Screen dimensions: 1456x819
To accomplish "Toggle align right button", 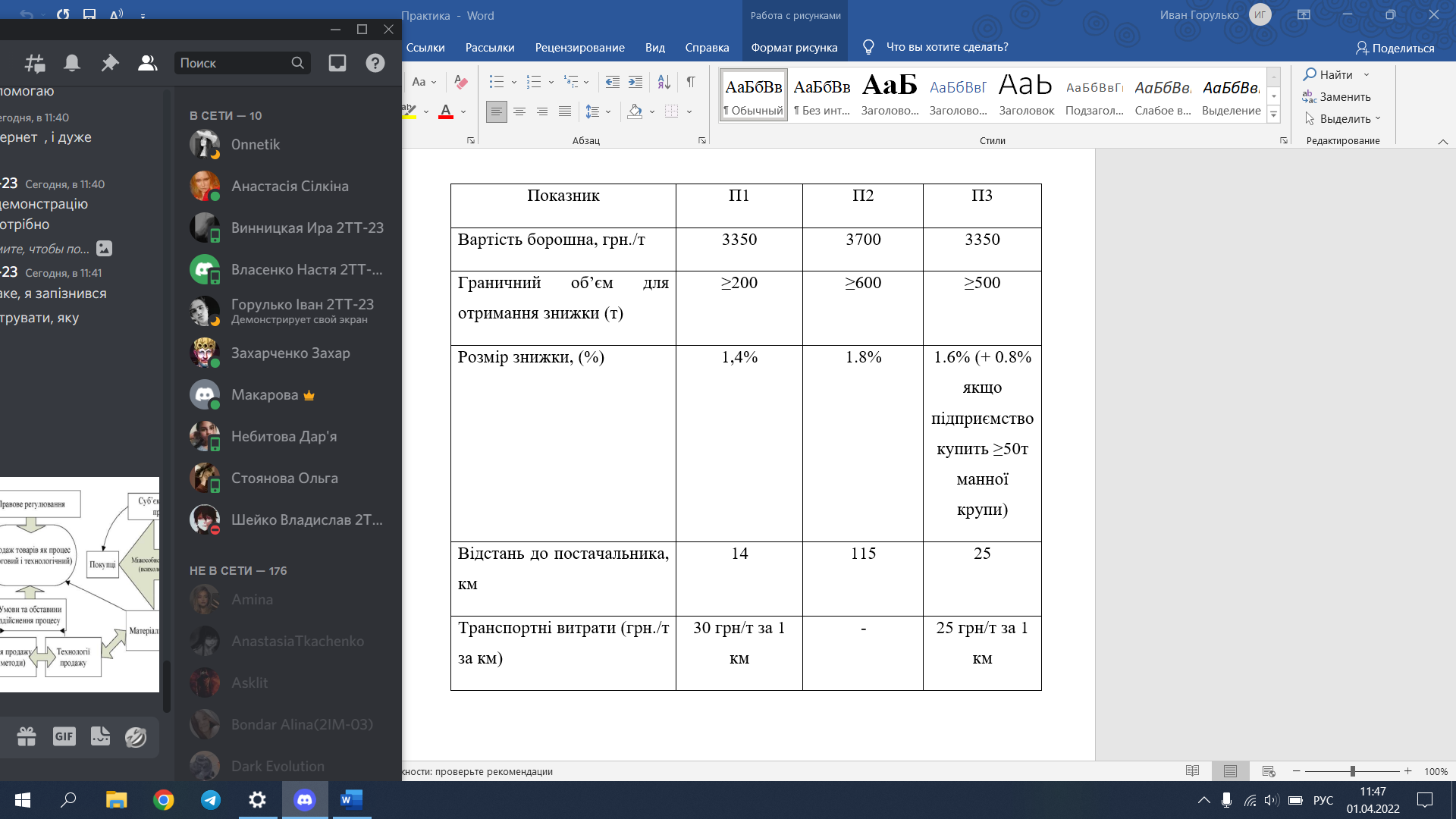I will pos(542,111).
